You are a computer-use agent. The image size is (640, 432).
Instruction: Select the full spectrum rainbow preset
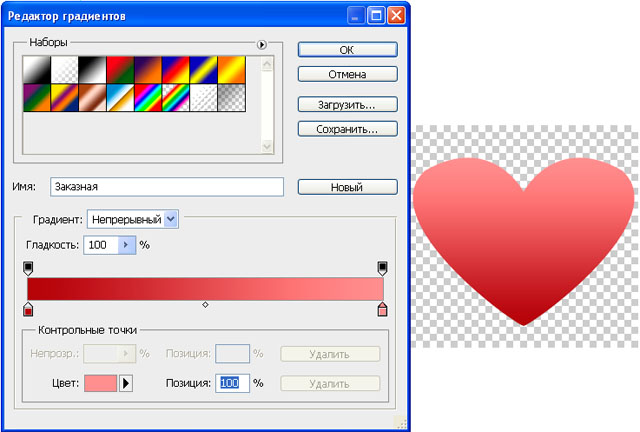tap(148, 98)
